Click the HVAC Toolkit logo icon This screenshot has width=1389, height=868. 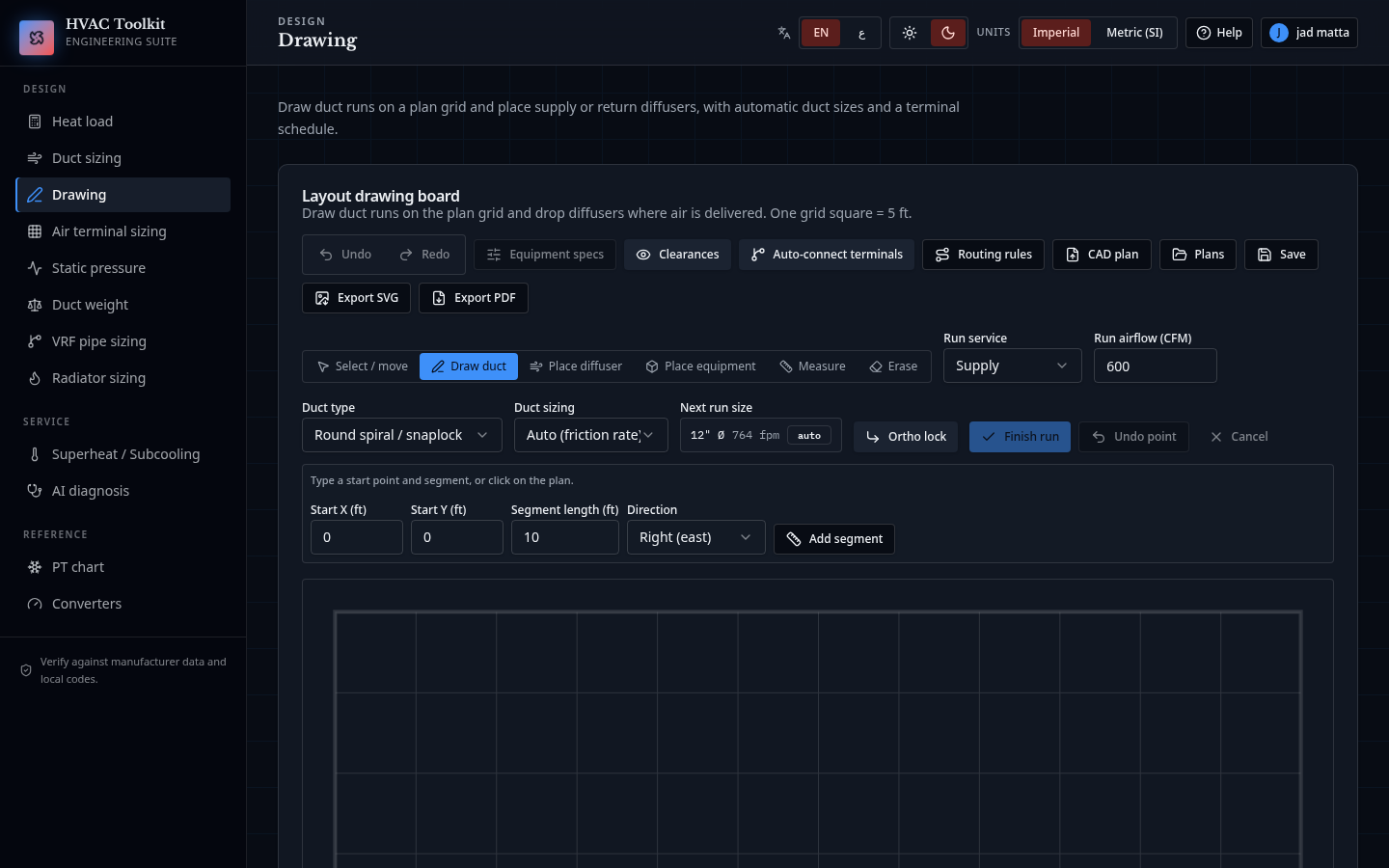[37, 38]
